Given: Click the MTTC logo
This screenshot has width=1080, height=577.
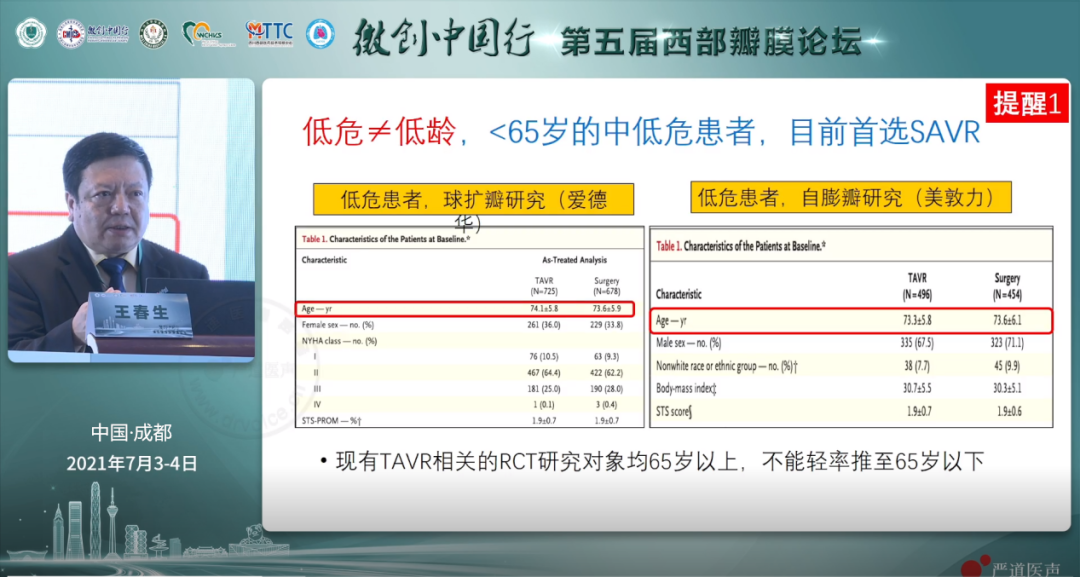Looking at the screenshot, I should pyautogui.click(x=269, y=33).
